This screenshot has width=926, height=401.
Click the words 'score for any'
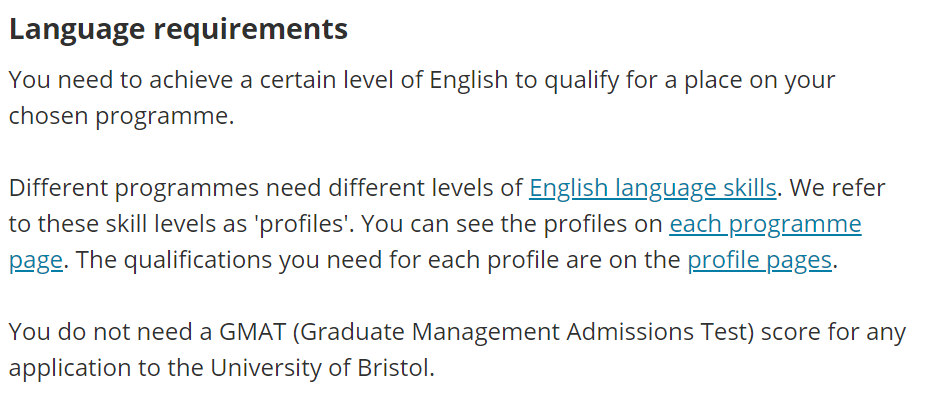click(x=833, y=332)
